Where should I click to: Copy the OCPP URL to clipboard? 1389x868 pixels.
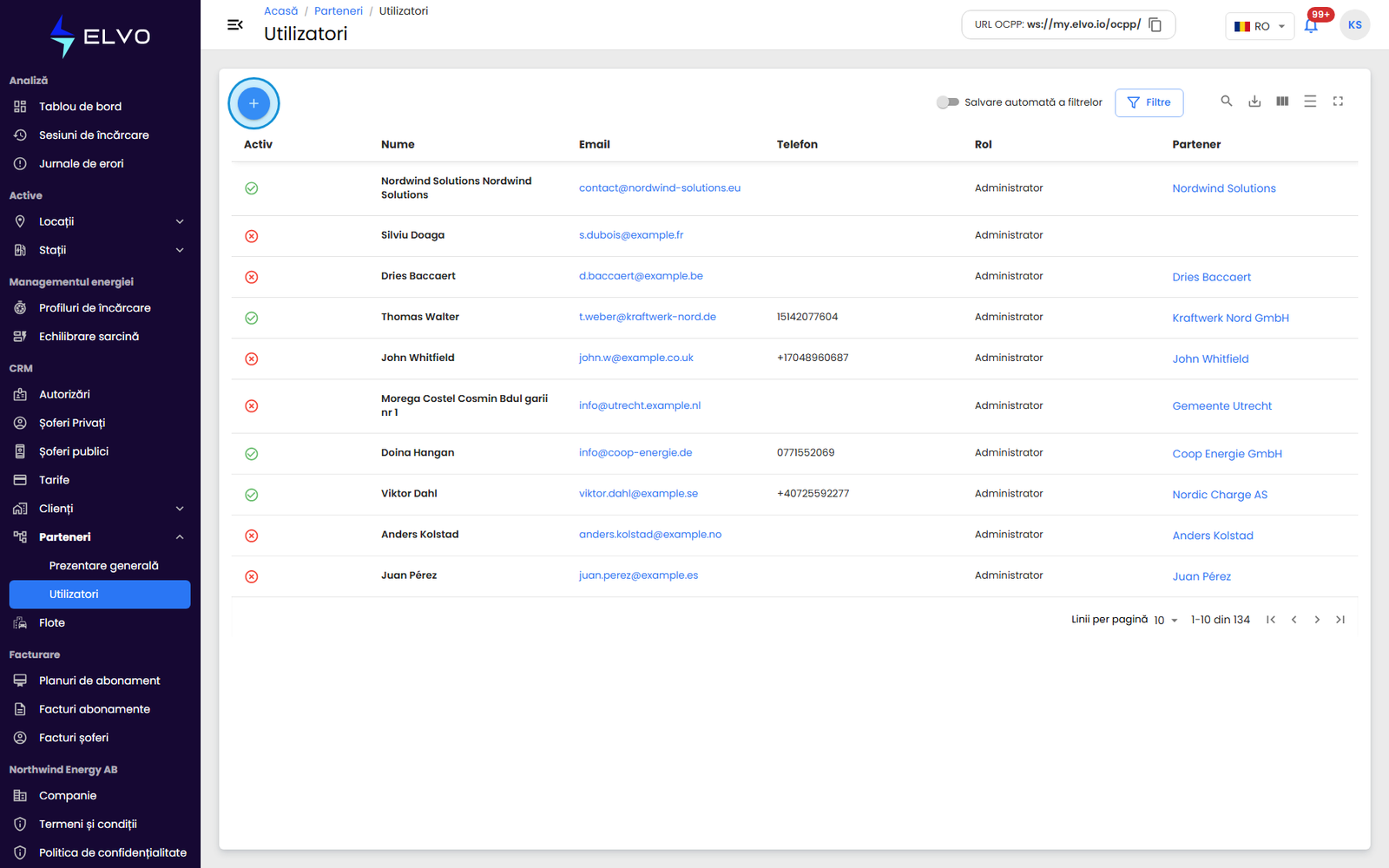tap(1155, 24)
